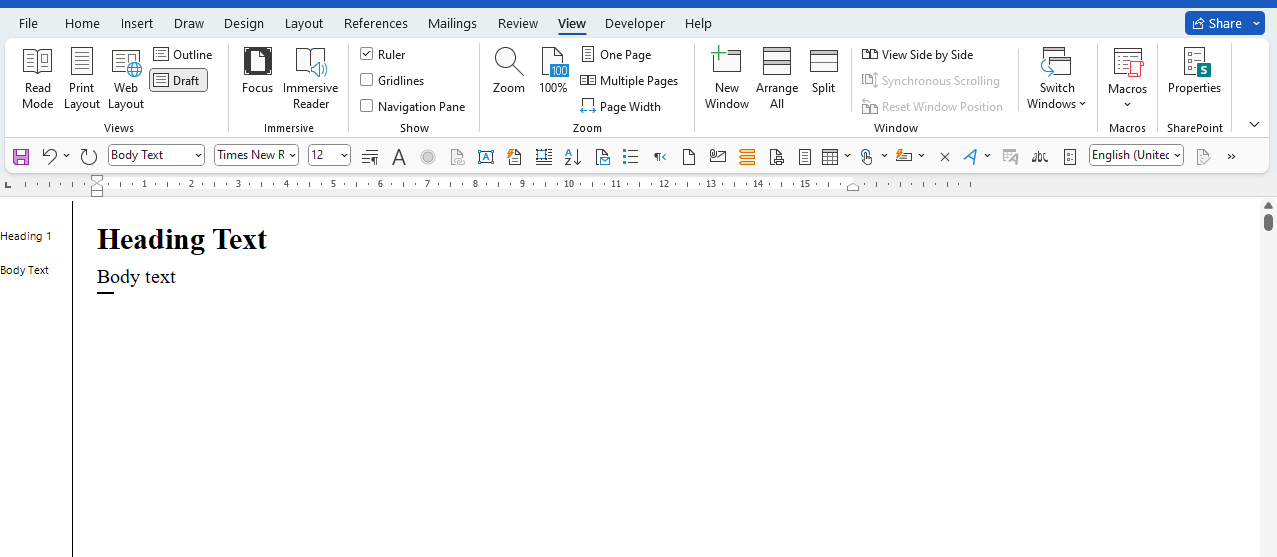Select Multiple Pages zoom option
Screen dimensions: 1277x557
(629, 80)
